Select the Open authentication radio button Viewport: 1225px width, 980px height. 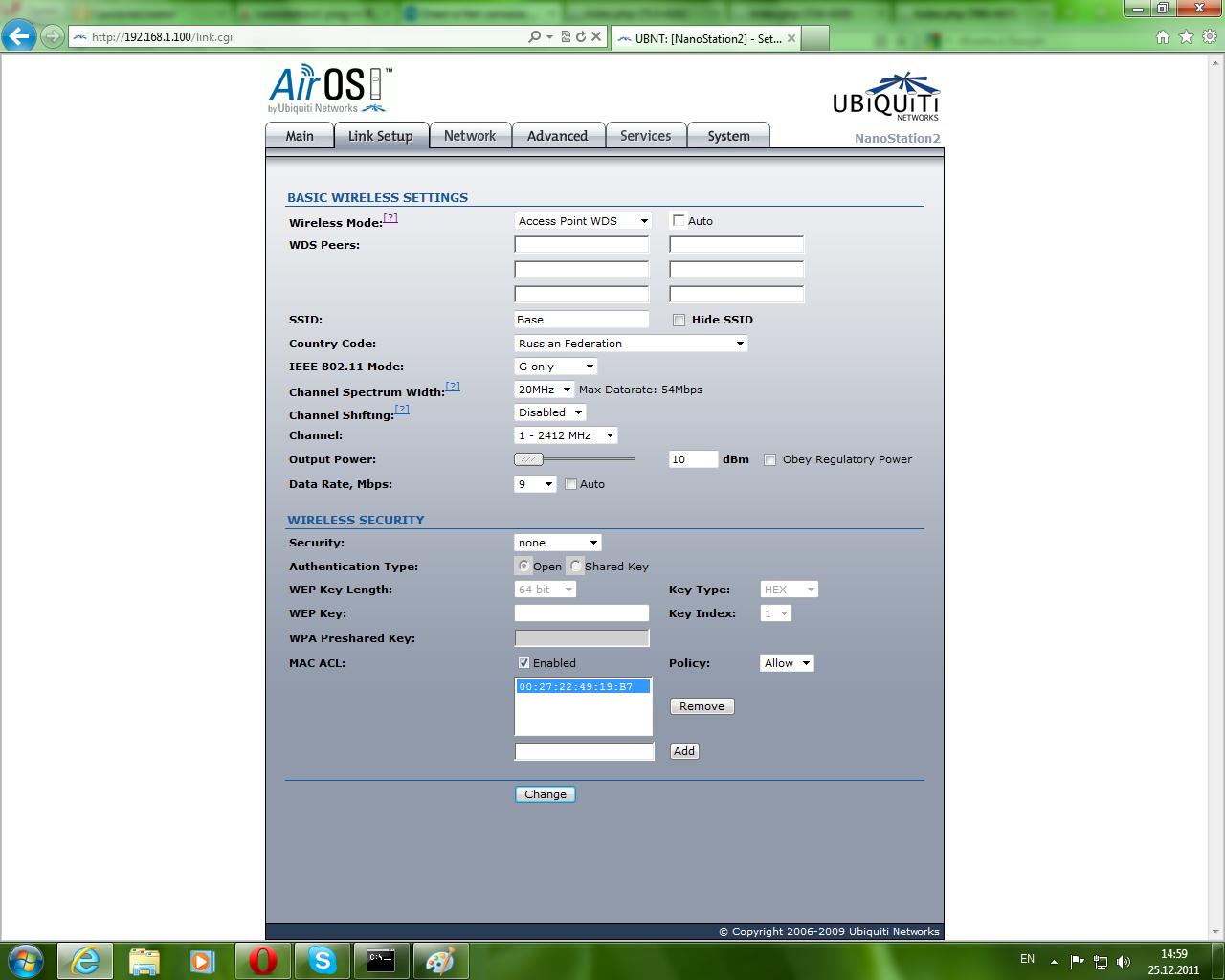coord(523,566)
